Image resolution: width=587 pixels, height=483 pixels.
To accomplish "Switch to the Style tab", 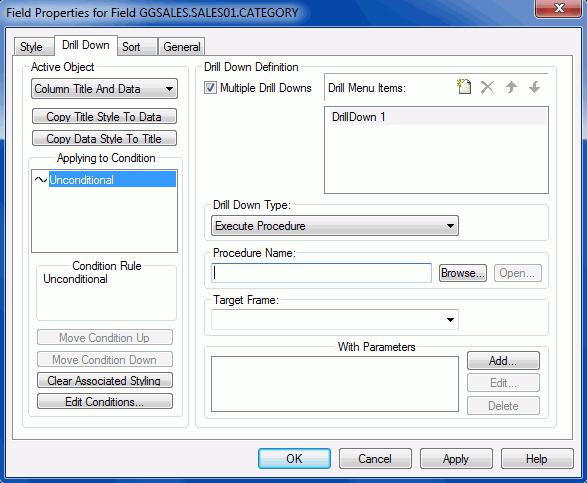I will click(x=32, y=47).
